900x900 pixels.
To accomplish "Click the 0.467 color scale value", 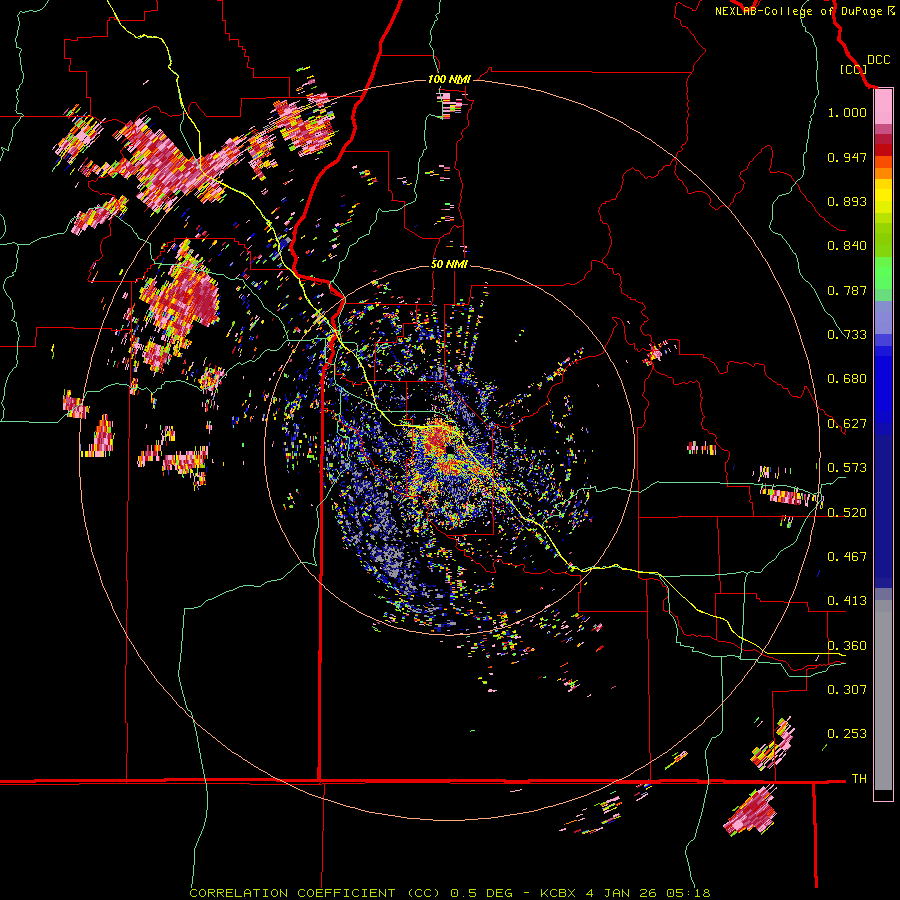I will (x=847, y=557).
